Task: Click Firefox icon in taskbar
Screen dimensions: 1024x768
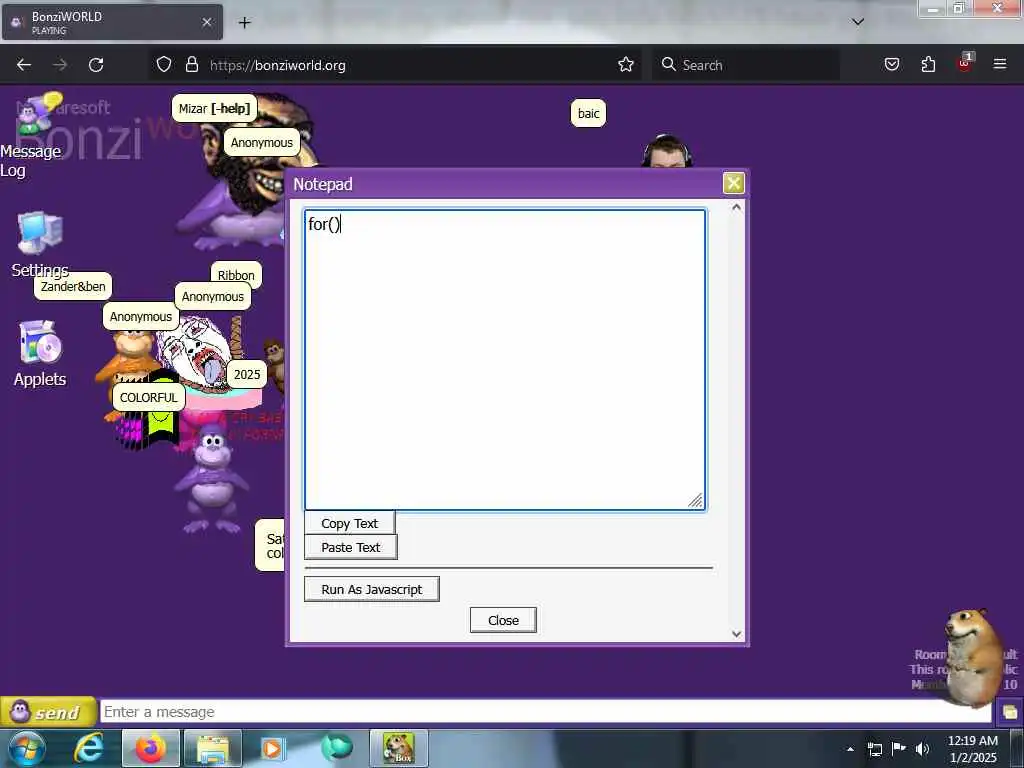Action: tap(150, 749)
